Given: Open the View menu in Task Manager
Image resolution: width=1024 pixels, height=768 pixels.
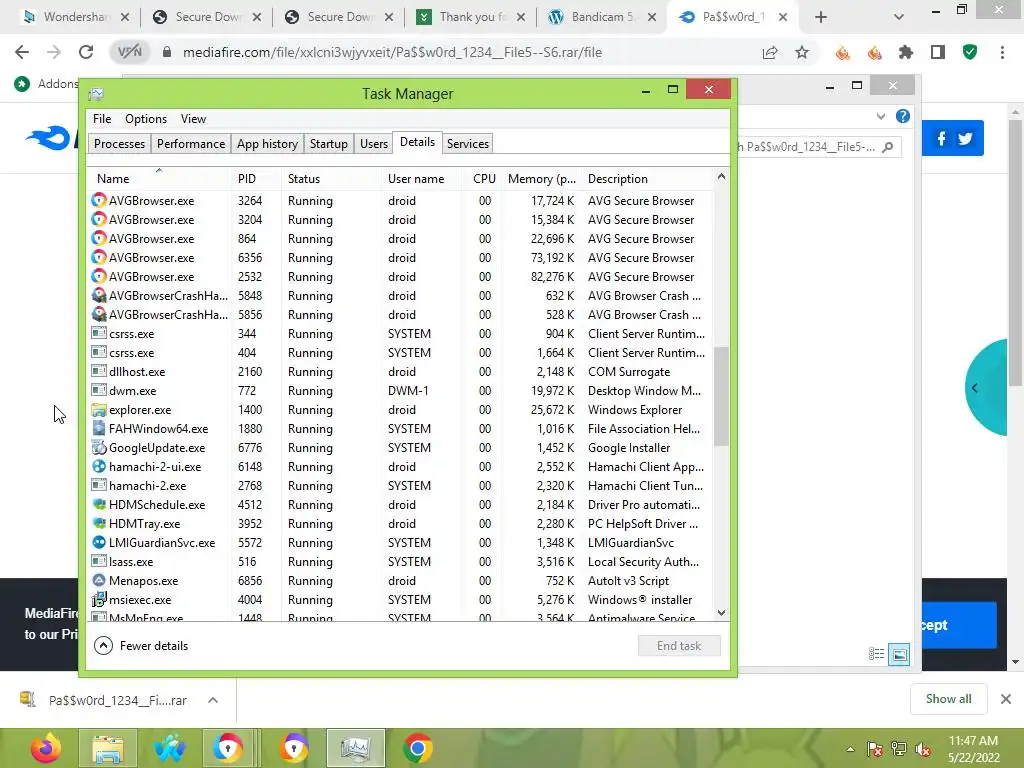Looking at the screenshot, I should coord(193,119).
